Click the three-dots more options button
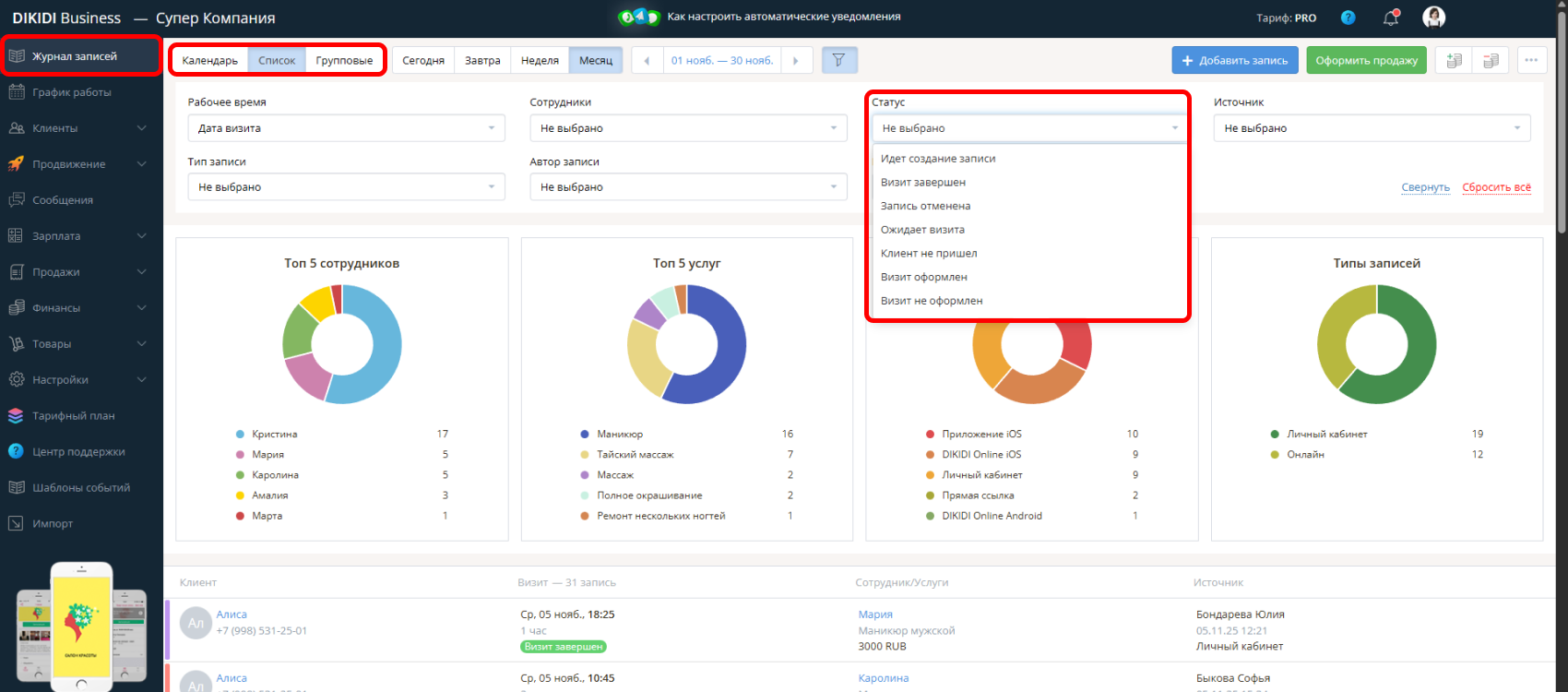 [1531, 60]
